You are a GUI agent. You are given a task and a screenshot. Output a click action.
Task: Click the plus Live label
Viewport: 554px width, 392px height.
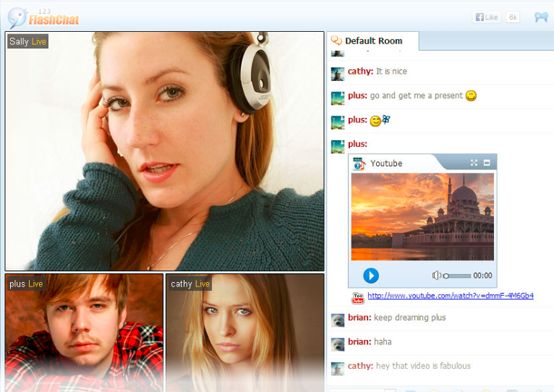26,284
